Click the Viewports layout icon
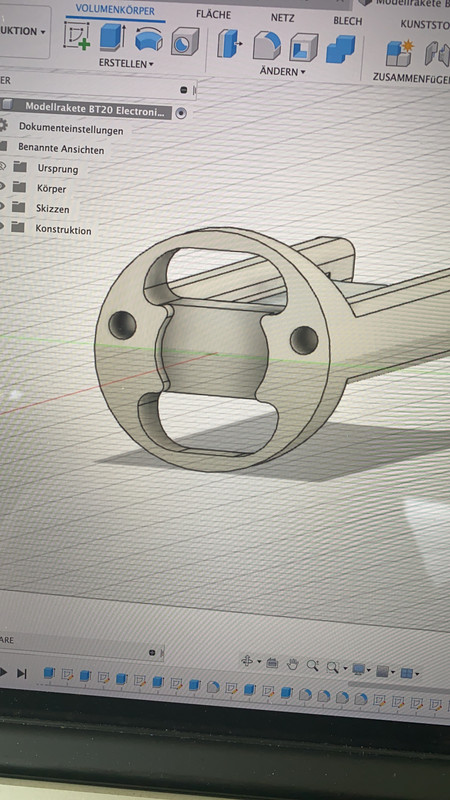This screenshot has width=450, height=800. tap(407, 673)
